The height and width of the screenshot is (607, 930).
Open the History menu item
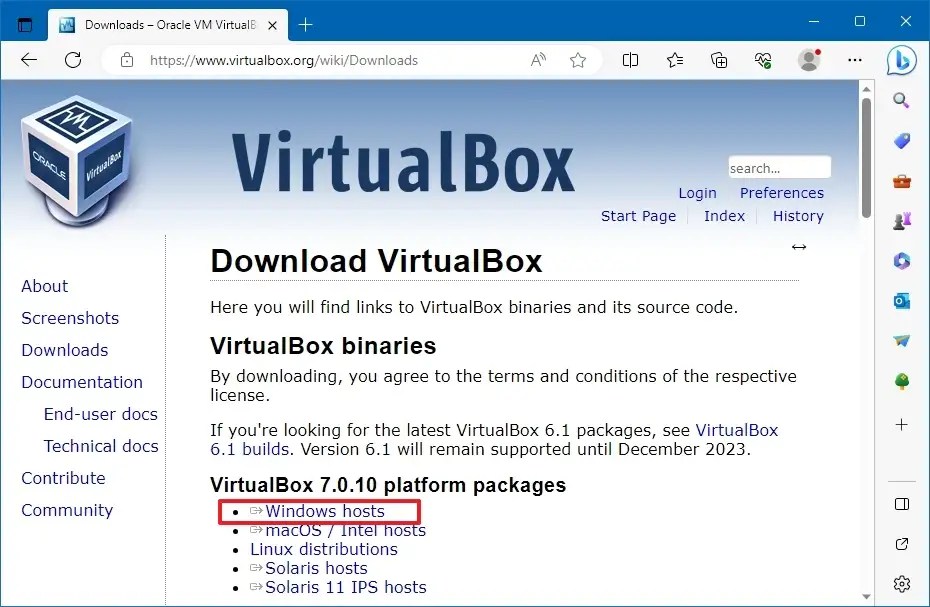(797, 216)
